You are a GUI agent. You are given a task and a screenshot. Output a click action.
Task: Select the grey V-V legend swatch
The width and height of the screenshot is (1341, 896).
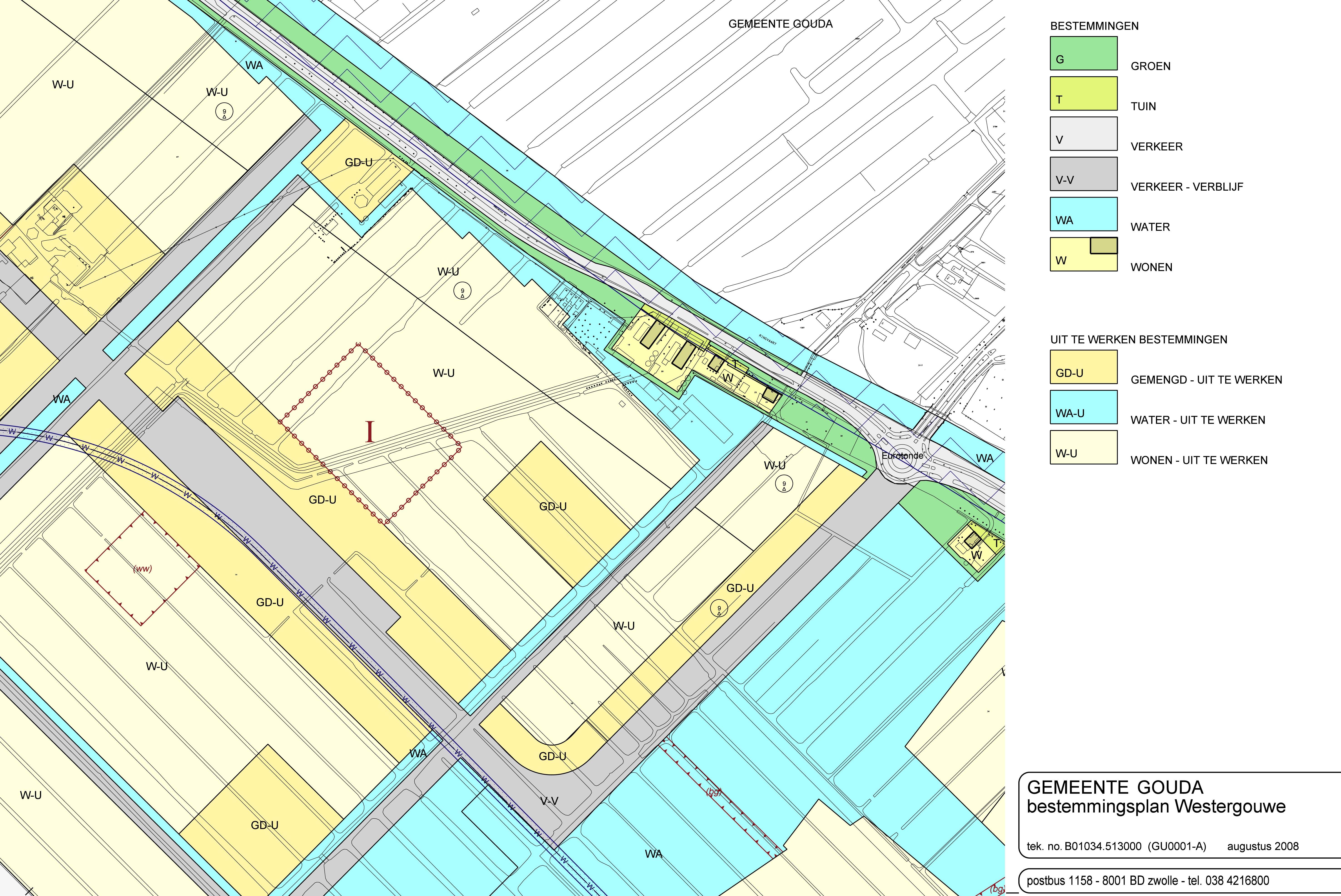[1083, 174]
